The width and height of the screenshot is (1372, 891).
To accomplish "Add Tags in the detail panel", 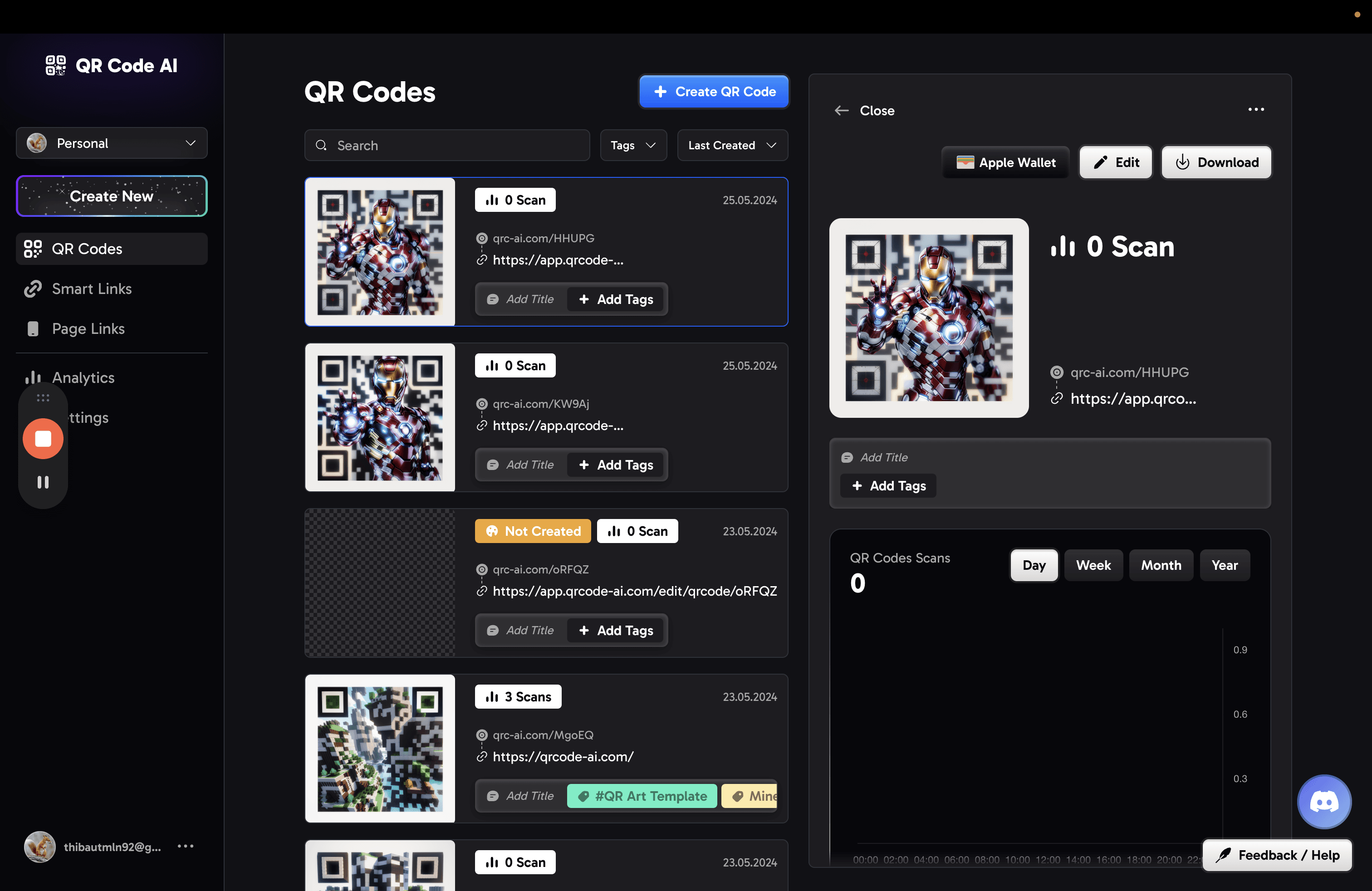I will click(888, 486).
